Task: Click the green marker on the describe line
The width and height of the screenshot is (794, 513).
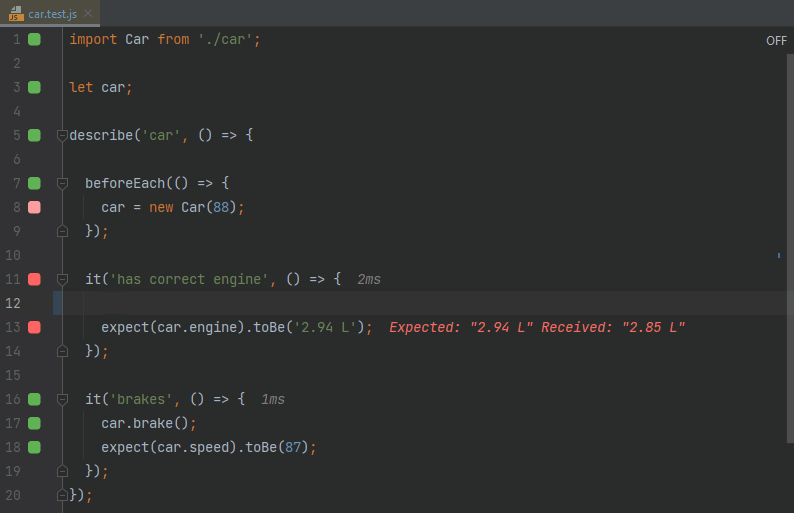Action: tap(34, 135)
